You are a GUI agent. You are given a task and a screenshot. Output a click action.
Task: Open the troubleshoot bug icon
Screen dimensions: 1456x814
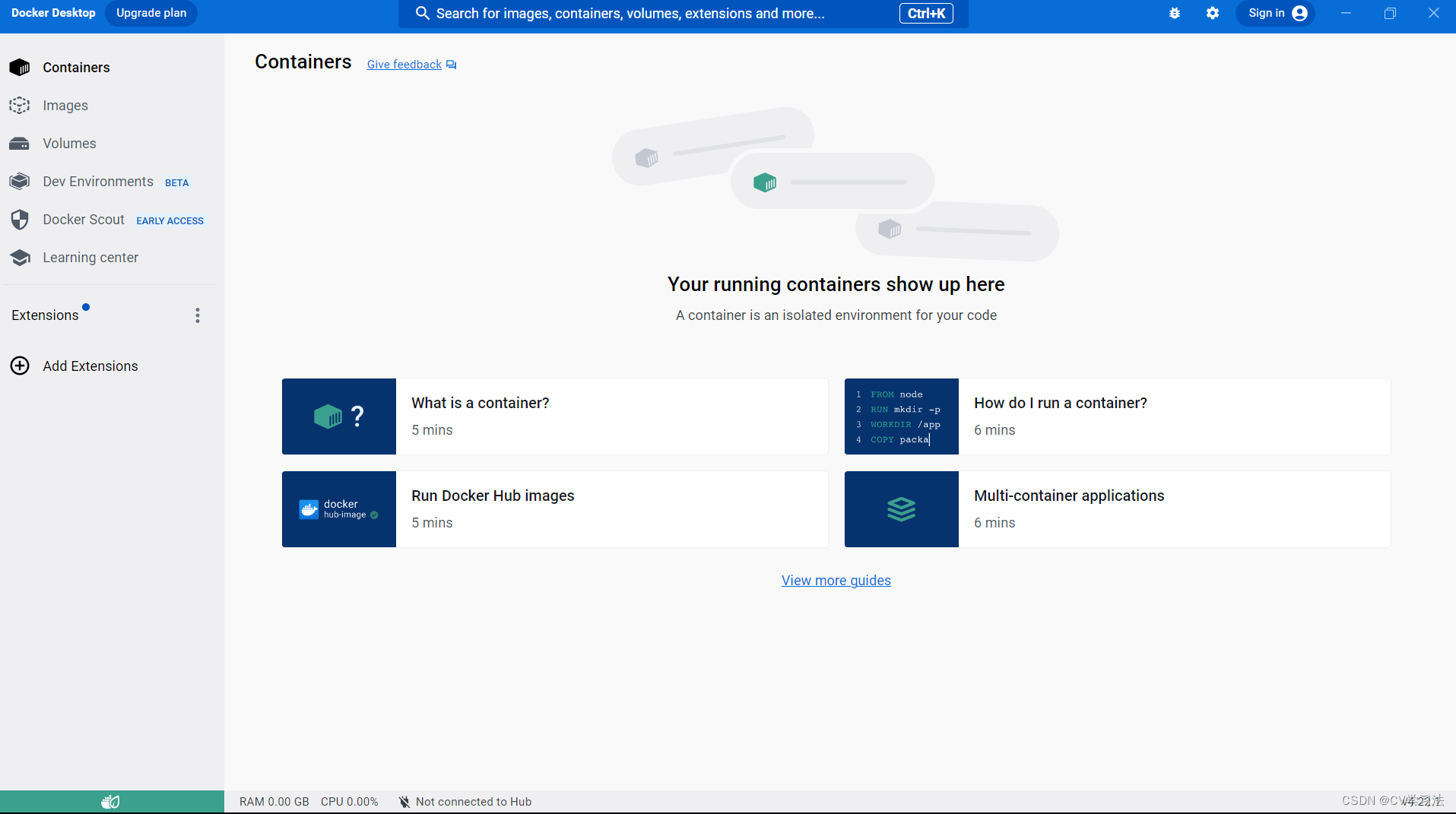(x=1175, y=13)
